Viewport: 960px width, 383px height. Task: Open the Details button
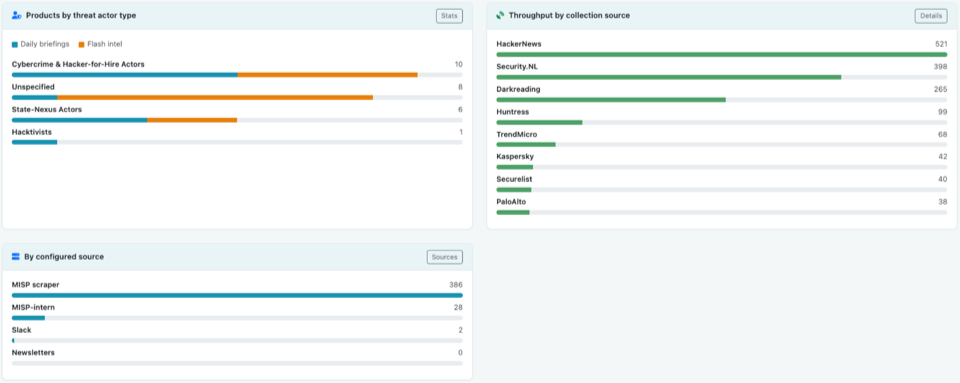tap(931, 16)
